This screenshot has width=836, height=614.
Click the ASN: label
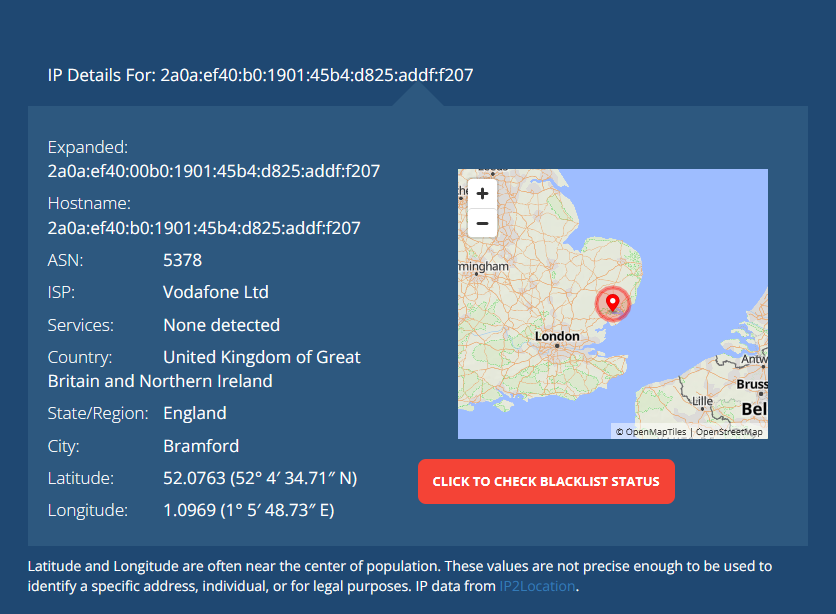[x=66, y=260]
